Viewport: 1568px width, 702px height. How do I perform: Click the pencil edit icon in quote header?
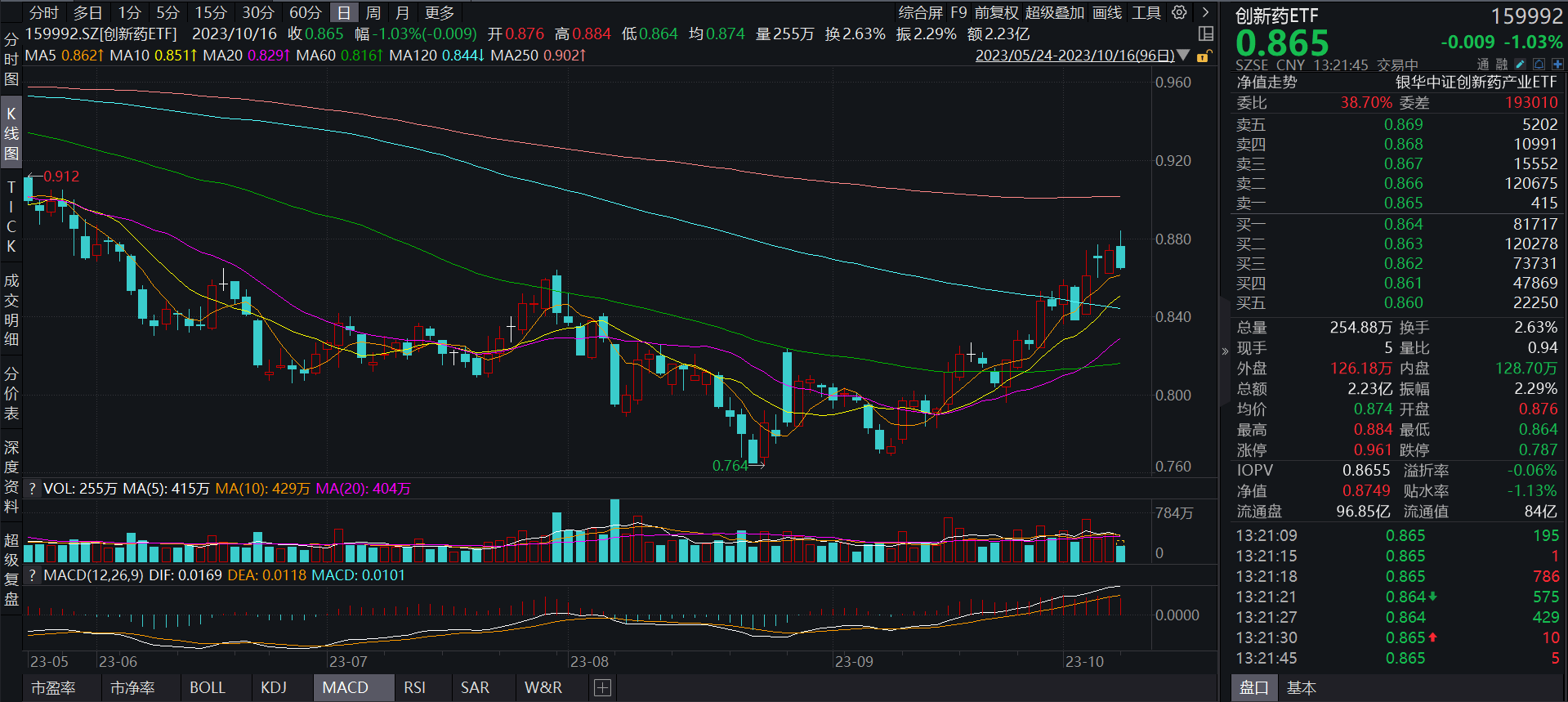(1520, 64)
